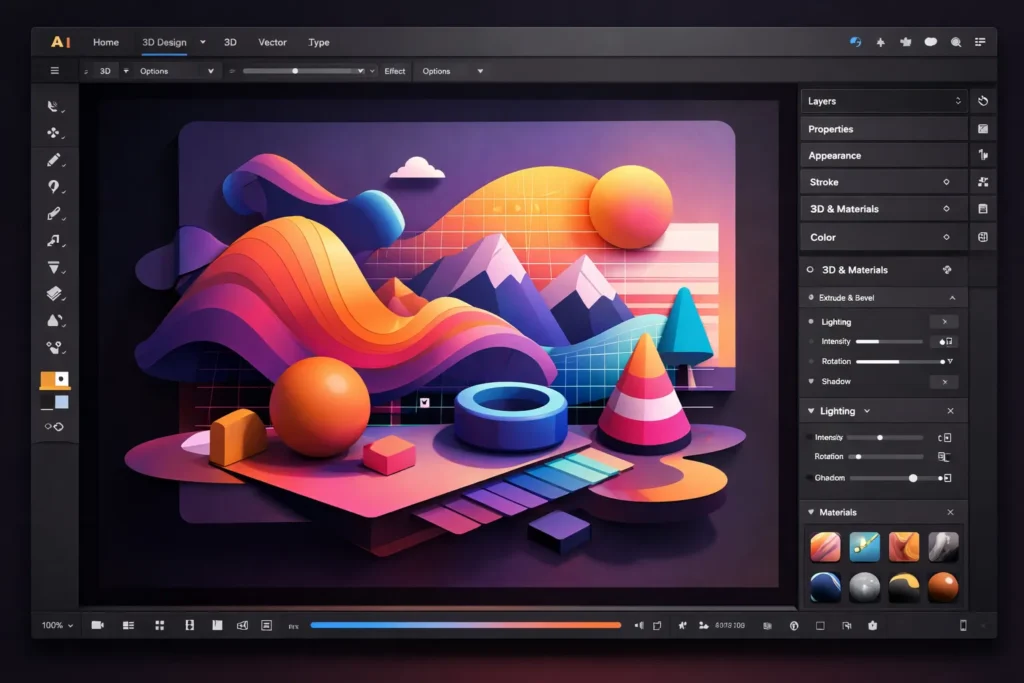Click the search icon in the top-right bar
This screenshot has width=1024, height=683.
955,42
